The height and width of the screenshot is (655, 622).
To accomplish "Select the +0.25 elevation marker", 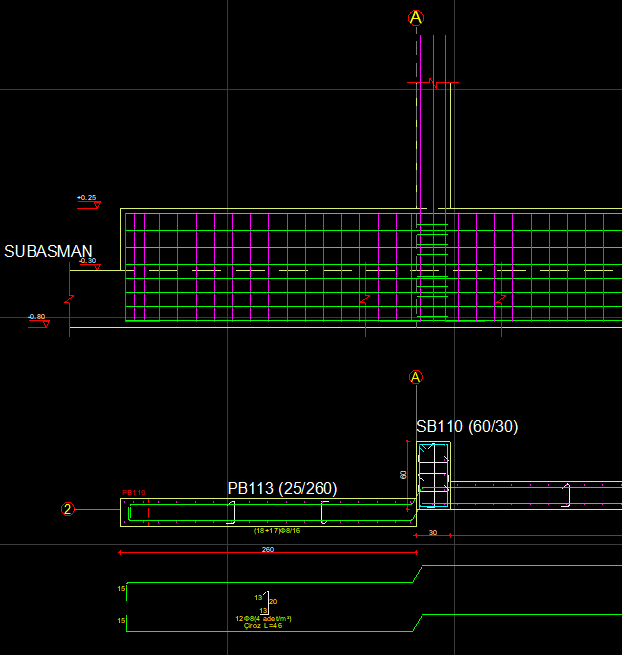I will [88, 199].
